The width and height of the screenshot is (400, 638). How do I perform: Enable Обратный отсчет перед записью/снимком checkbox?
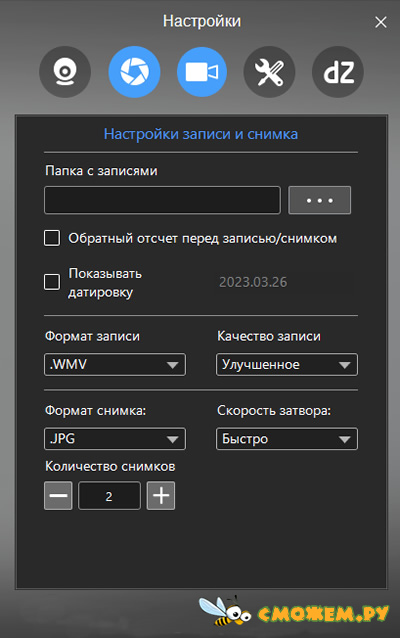pos(52,238)
